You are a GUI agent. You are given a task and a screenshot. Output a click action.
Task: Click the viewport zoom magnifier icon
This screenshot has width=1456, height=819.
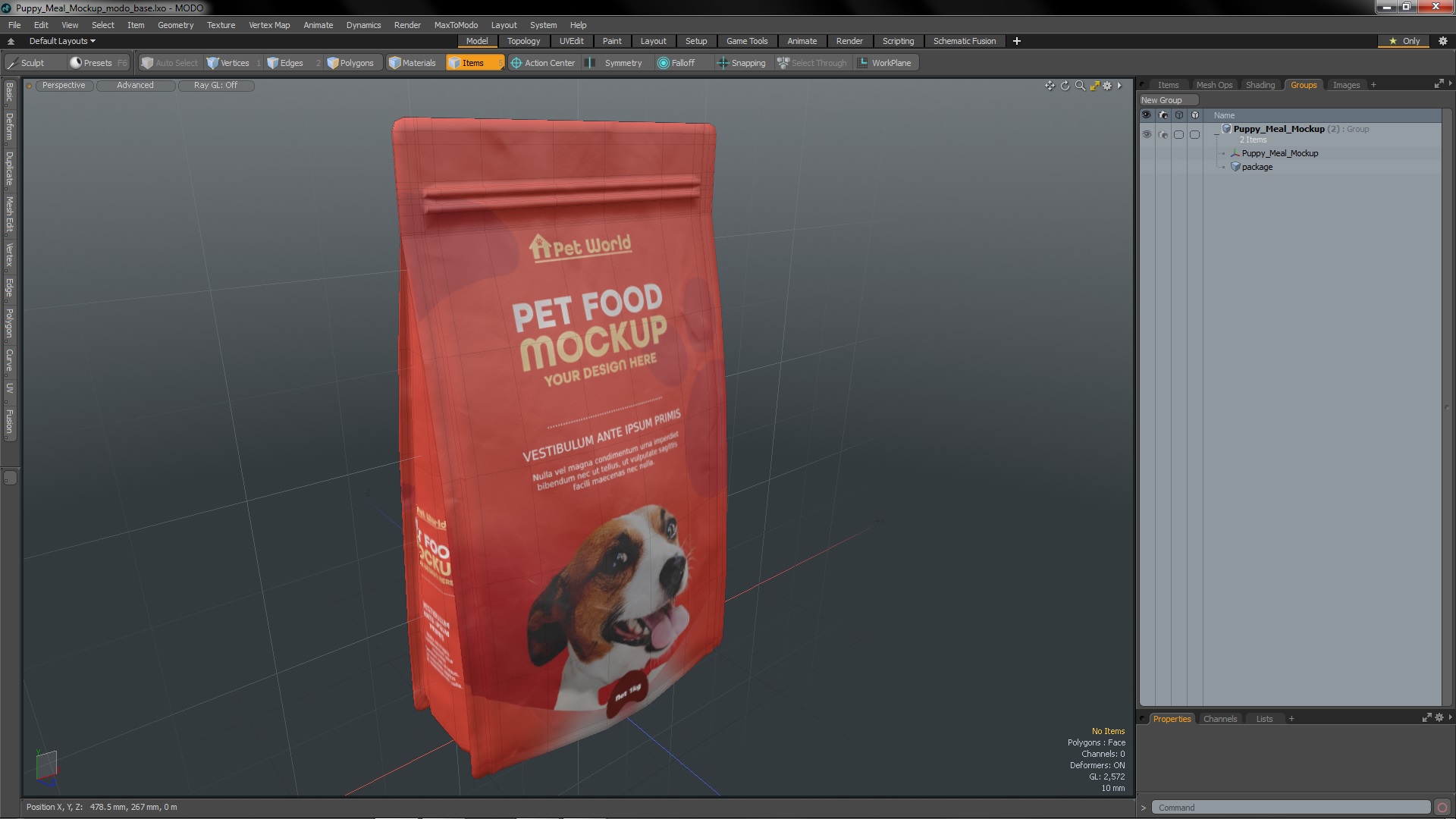(x=1080, y=86)
